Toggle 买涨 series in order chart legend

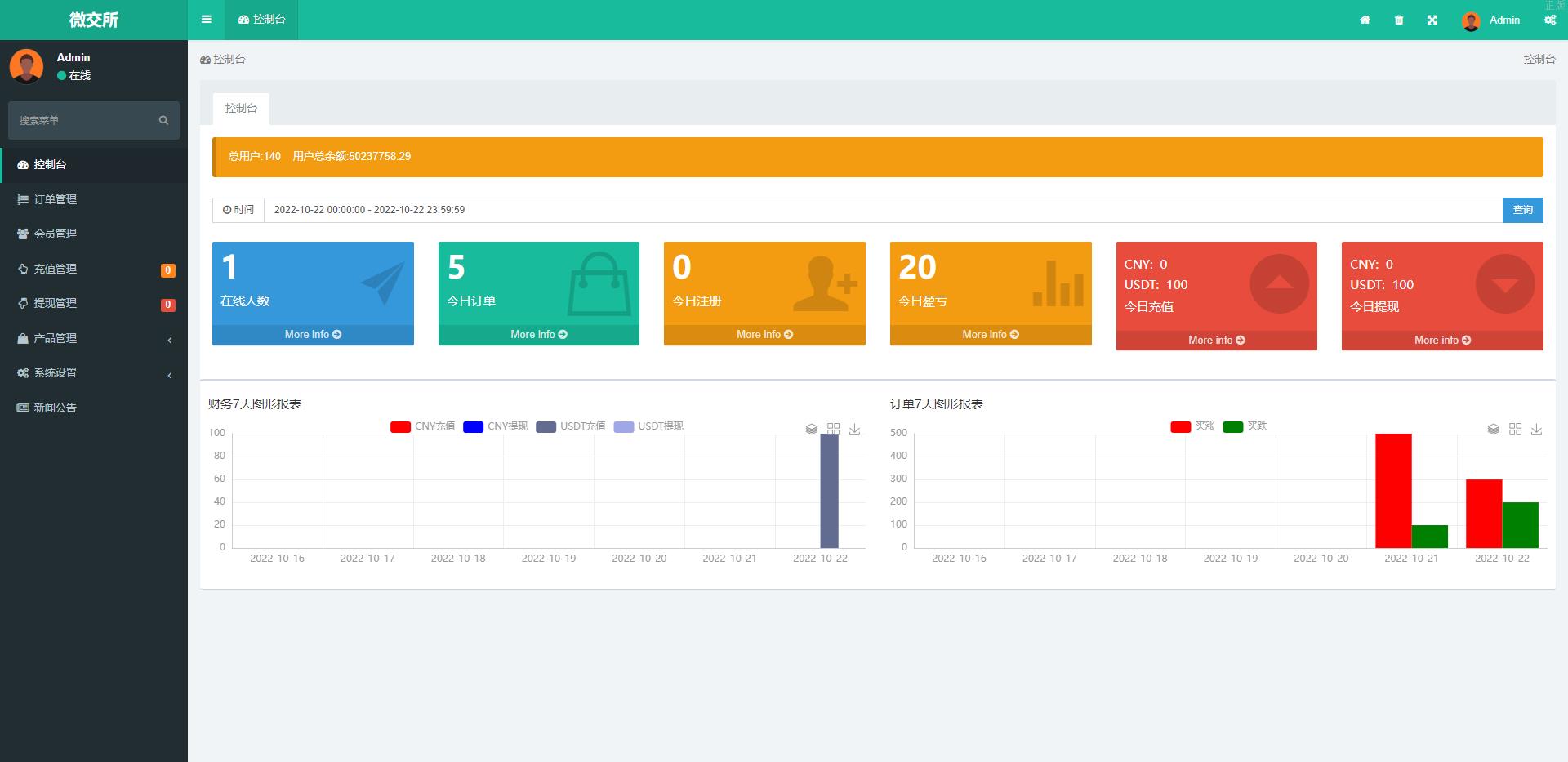click(x=1192, y=426)
